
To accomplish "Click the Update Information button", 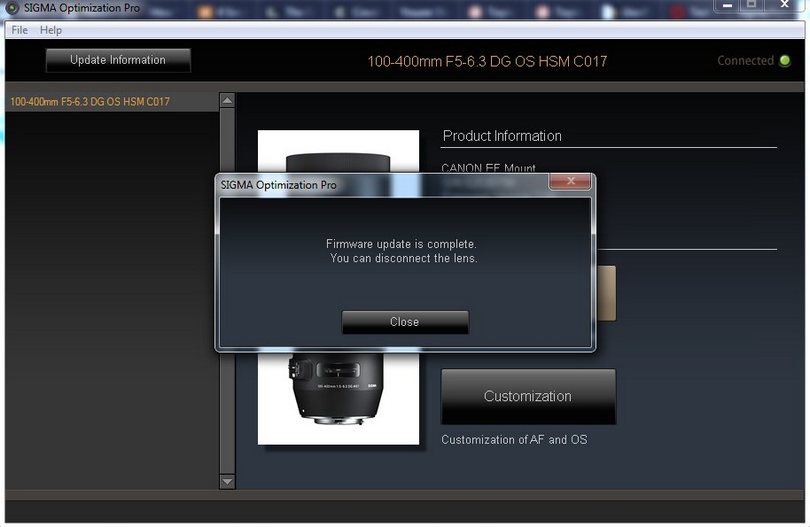I will 118,60.
